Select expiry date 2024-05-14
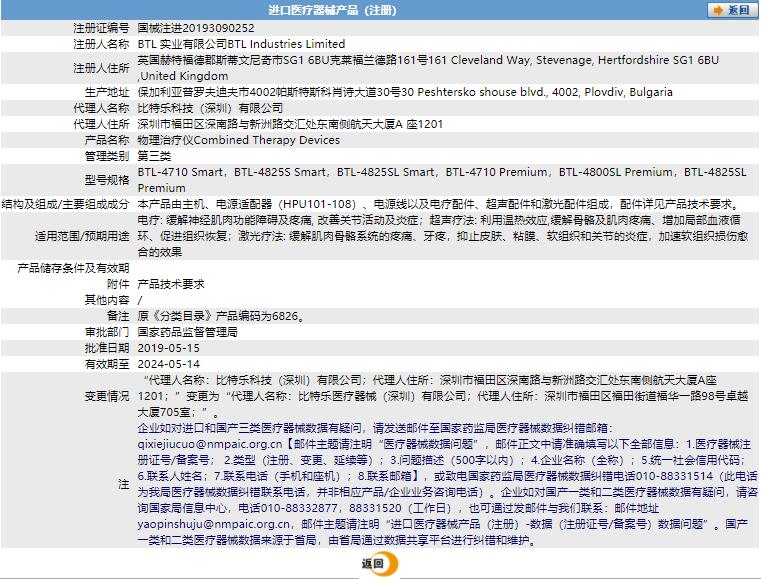The height and width of the screenshot is (579, 761). [168, 364]
